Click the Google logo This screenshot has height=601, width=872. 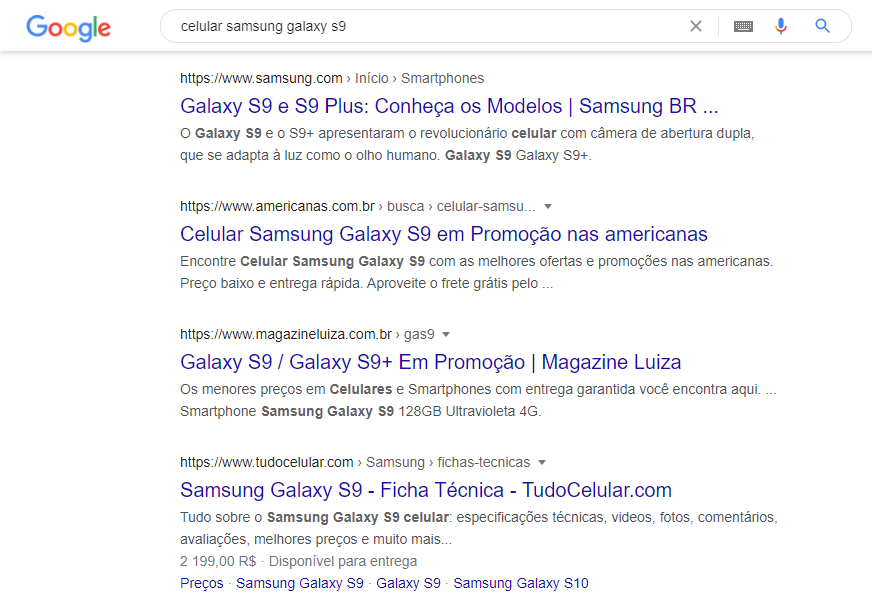pyautogui.click(x=68, y=28)
